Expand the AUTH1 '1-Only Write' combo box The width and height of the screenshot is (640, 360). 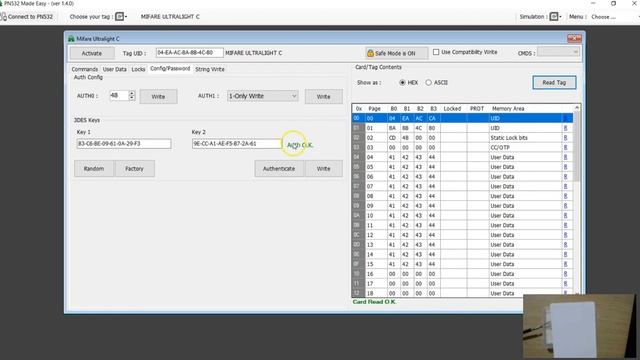point(262,96)
